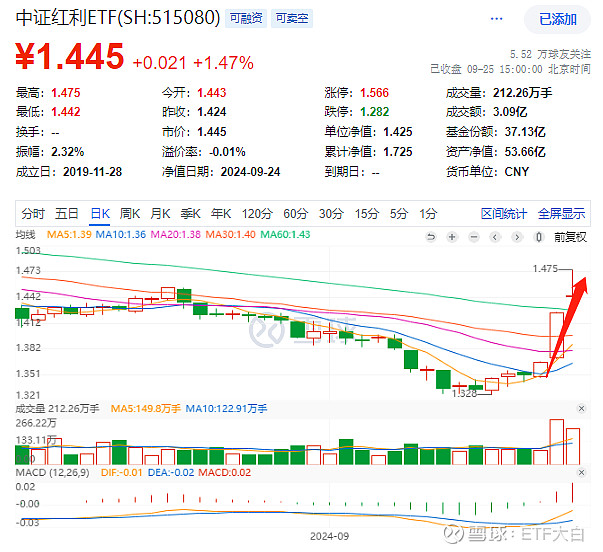This screenshot has height=552, width=603.
Task: Click the 可融资 tag
Action: (x=246, y=18)
